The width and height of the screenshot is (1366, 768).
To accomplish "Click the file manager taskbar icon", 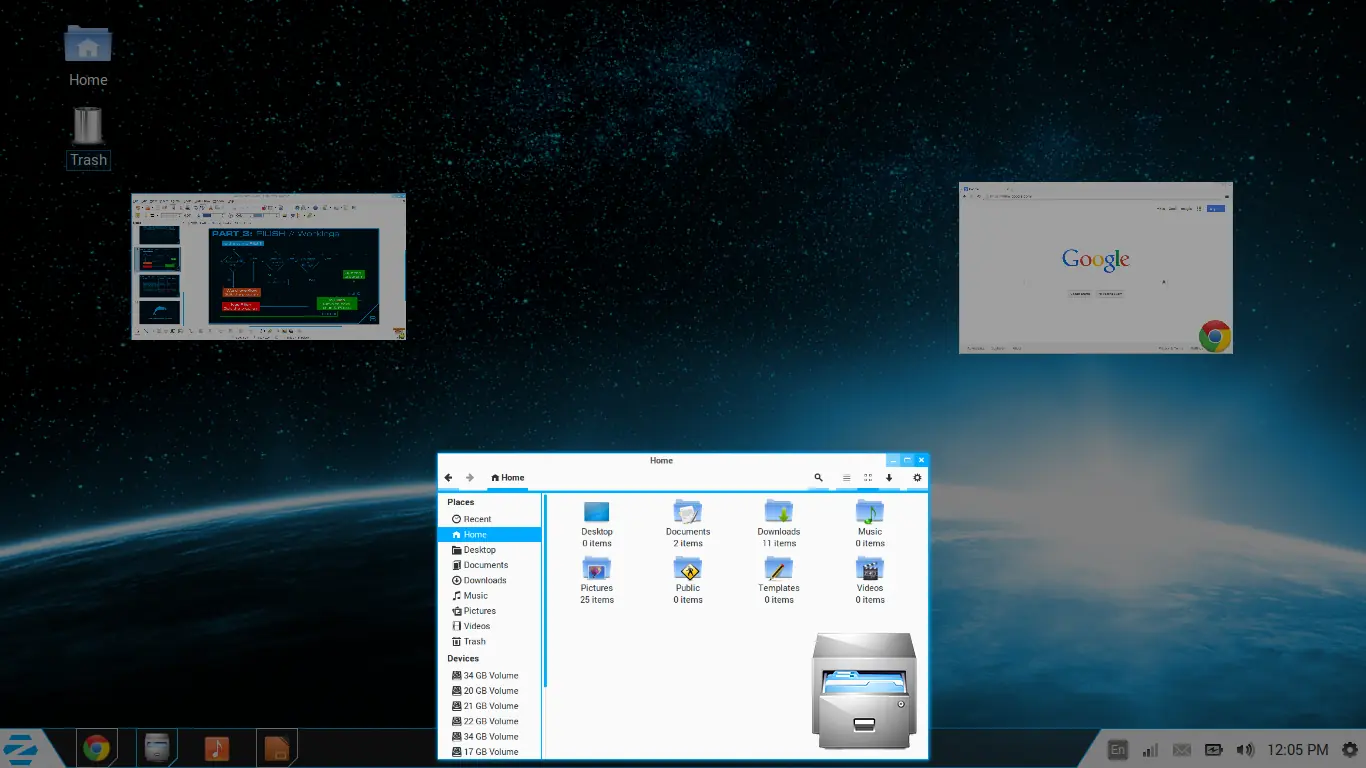I will 156,748.
